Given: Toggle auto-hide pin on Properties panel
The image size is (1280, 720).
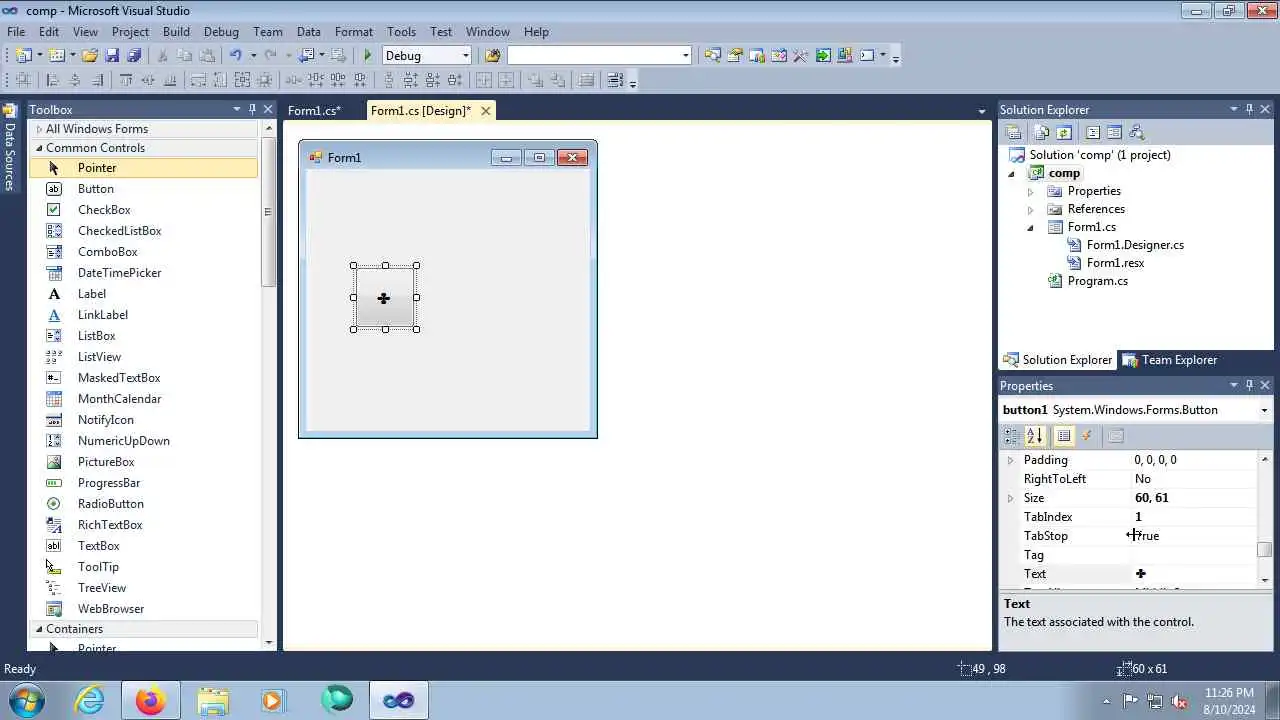Looking at the screenshot, I should click(1249, 385).
